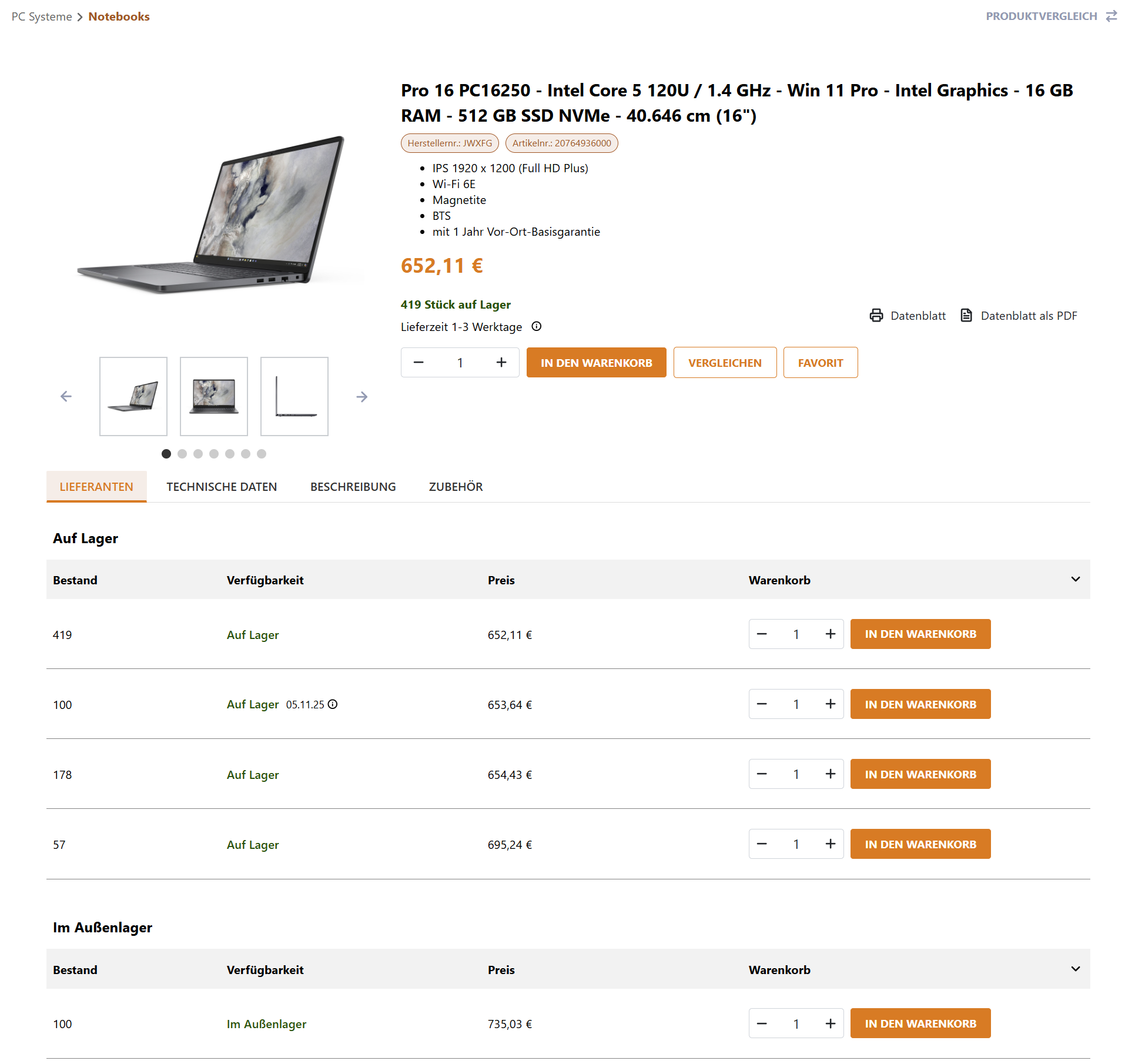The image size is (1125, 1064).
Task: Show next product image with right arrow
Action: (x=361, y=397)
